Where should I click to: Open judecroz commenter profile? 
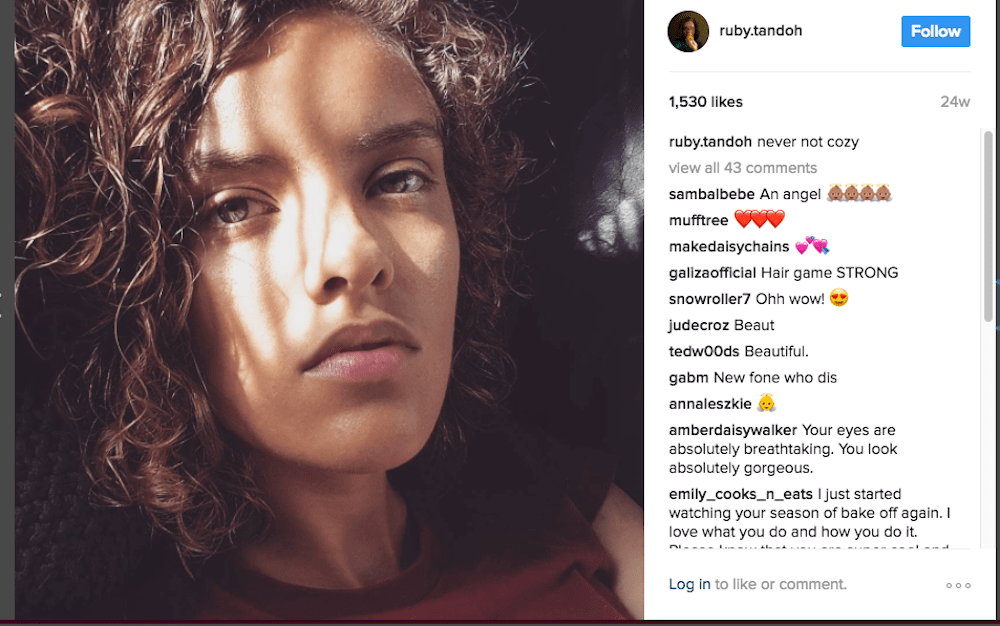[x=699, y=325]
